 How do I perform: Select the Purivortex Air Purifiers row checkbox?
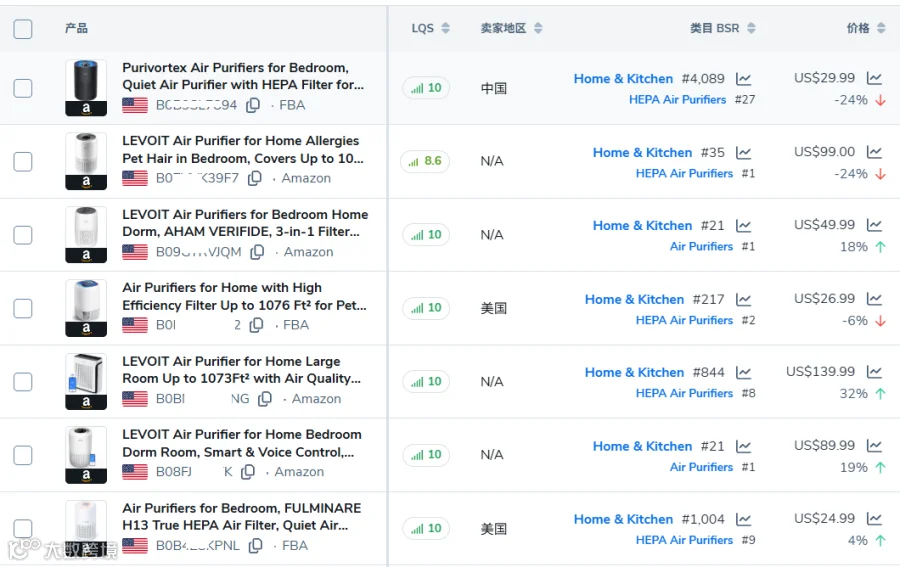[23, 88]
